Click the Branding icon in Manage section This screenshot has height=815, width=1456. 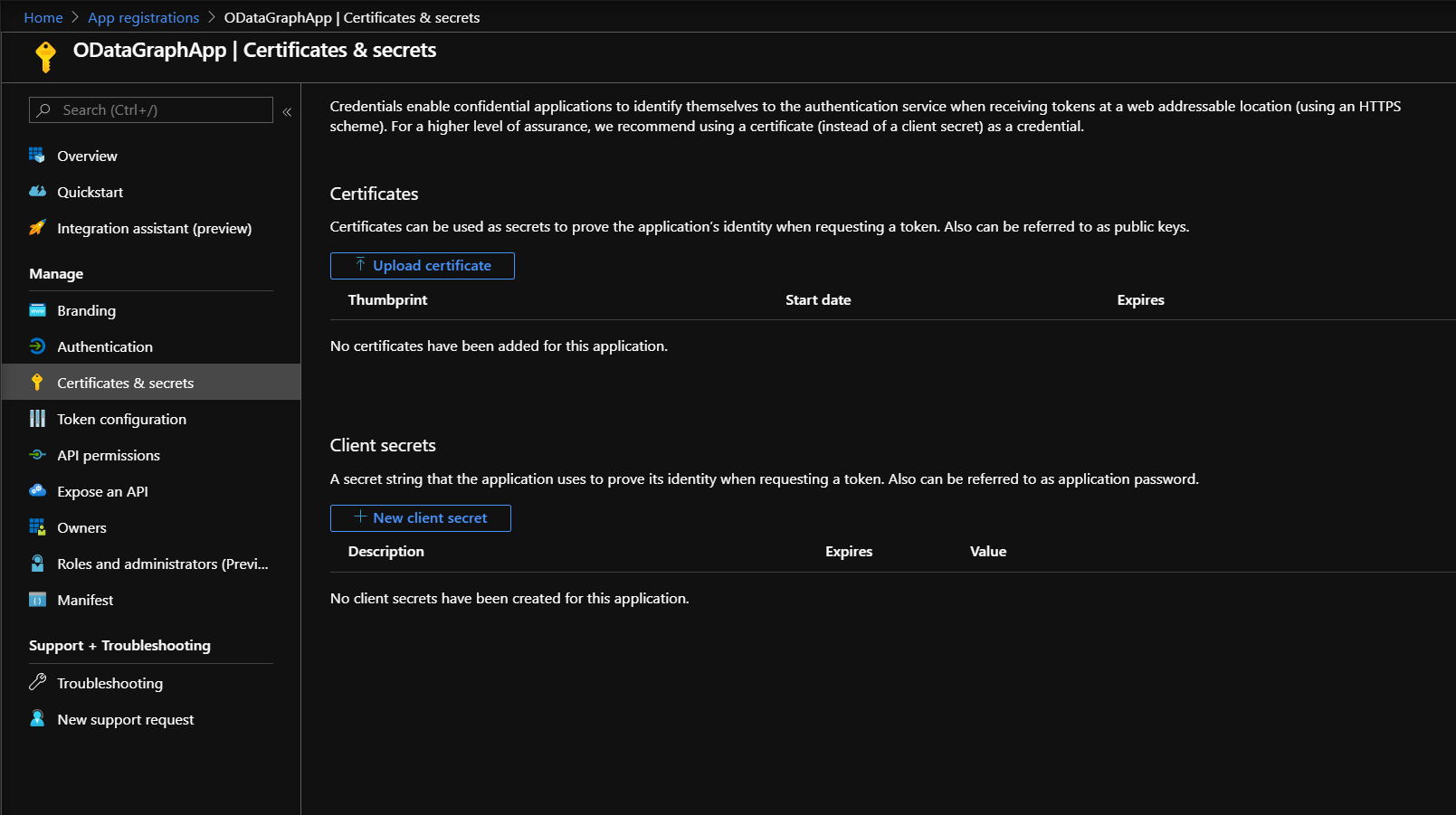pos(37,310)
